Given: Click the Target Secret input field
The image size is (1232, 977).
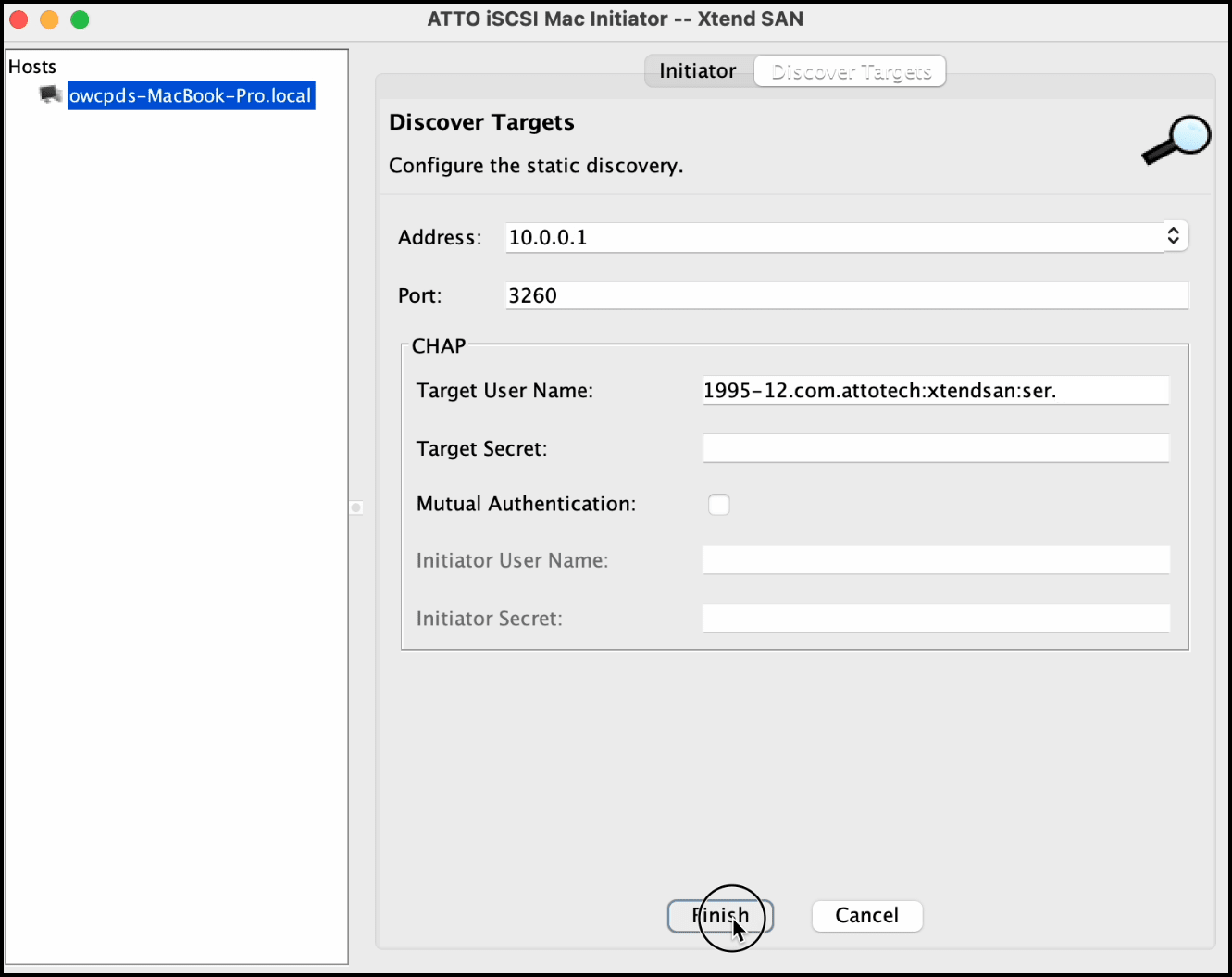Looking at the screenshot, I should tap(935, 448).
